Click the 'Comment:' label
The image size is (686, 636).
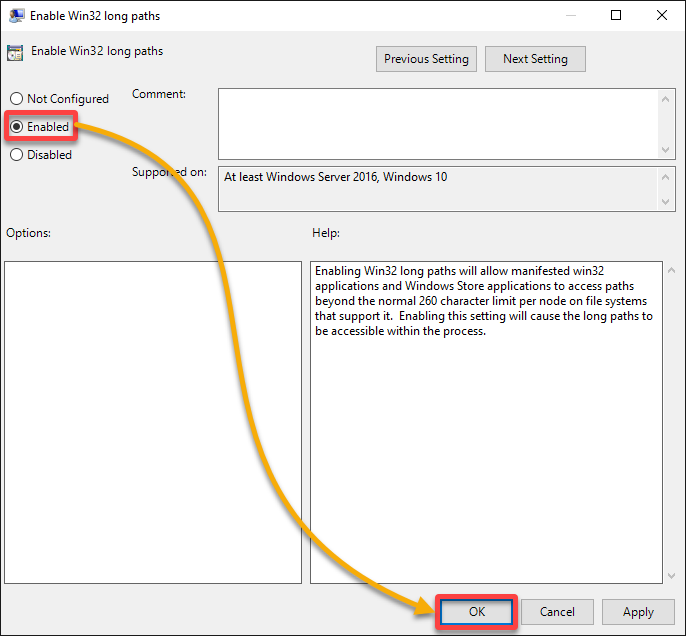pyautogui.click(x=159, y=94)
